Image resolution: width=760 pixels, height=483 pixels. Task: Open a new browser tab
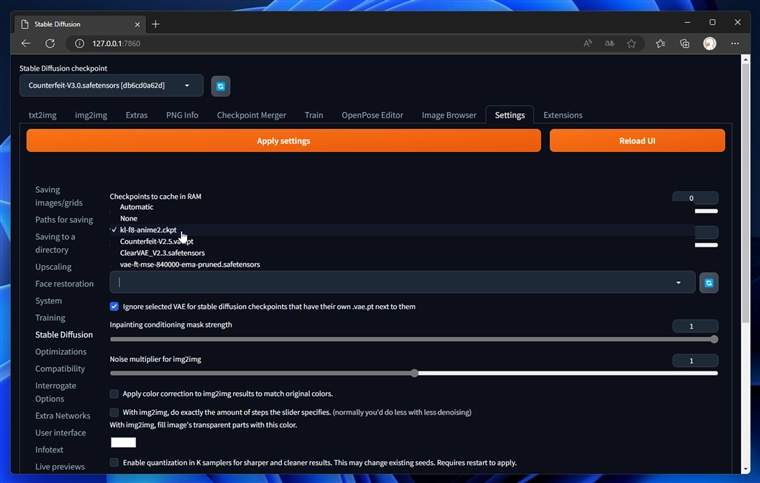point(156,24)
